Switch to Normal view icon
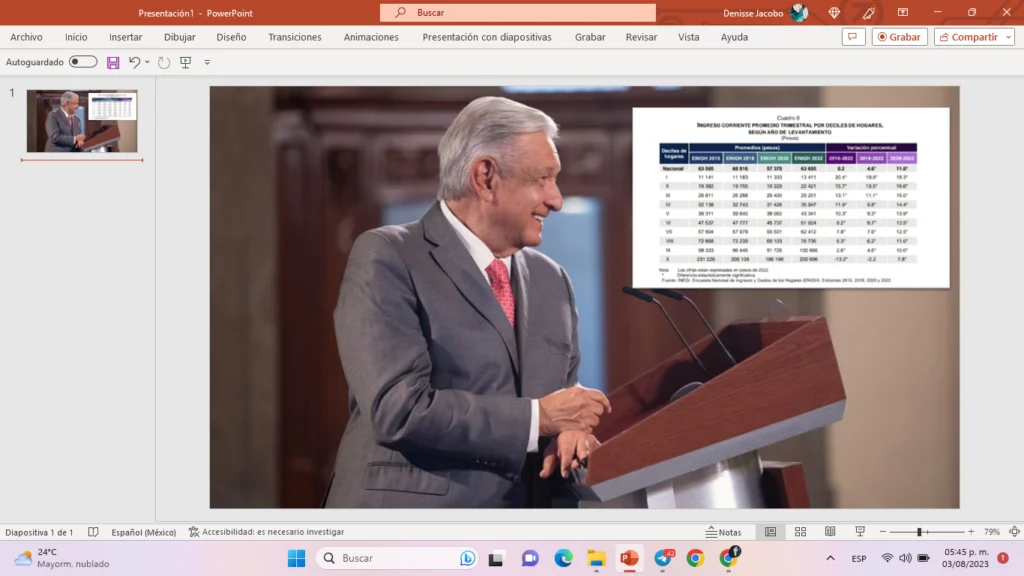1024x576 pixels. pyautogui.click(x=771, y=532)
